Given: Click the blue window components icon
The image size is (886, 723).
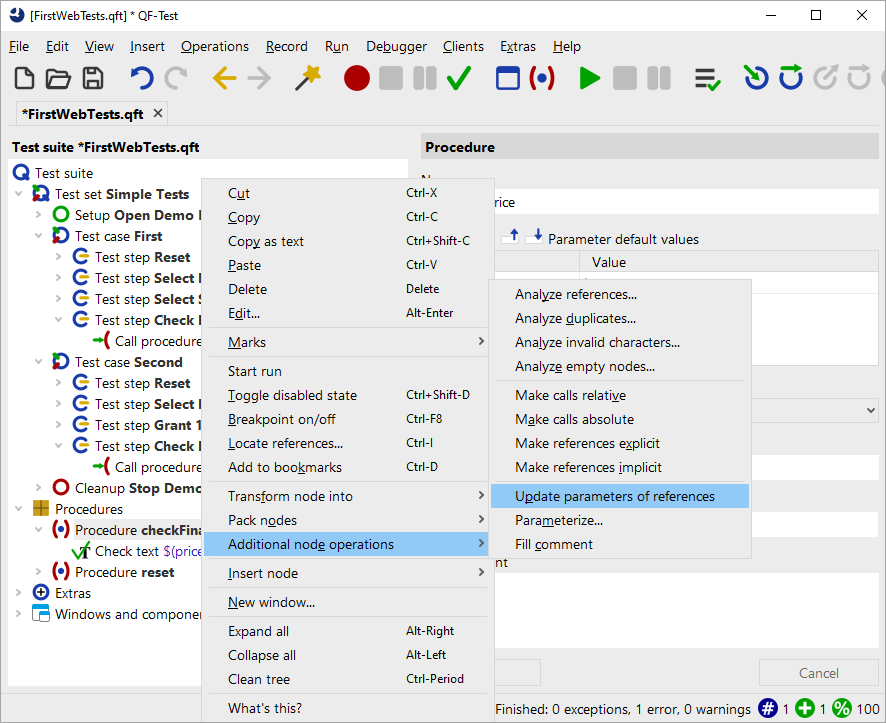Looking at the screenshot, I should click(x=507, y=78).
